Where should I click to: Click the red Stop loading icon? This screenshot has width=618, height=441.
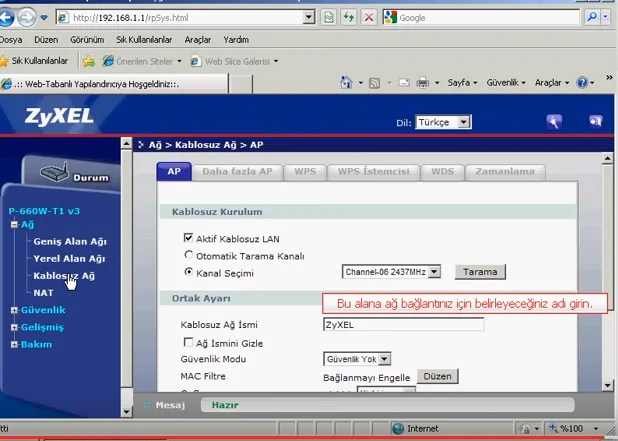coord(369,17)
